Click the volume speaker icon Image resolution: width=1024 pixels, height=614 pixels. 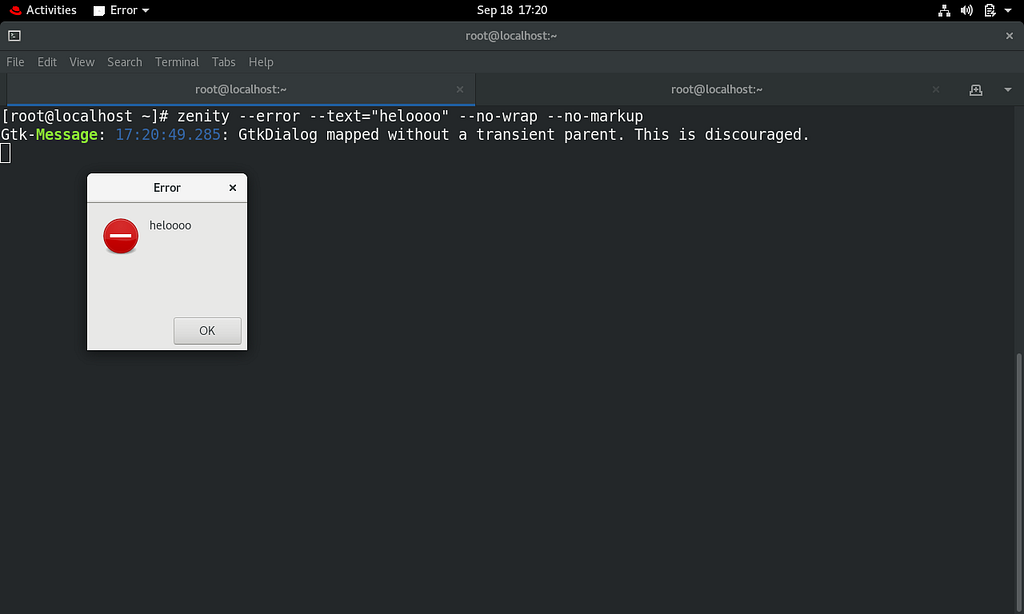tap(967, 10)
